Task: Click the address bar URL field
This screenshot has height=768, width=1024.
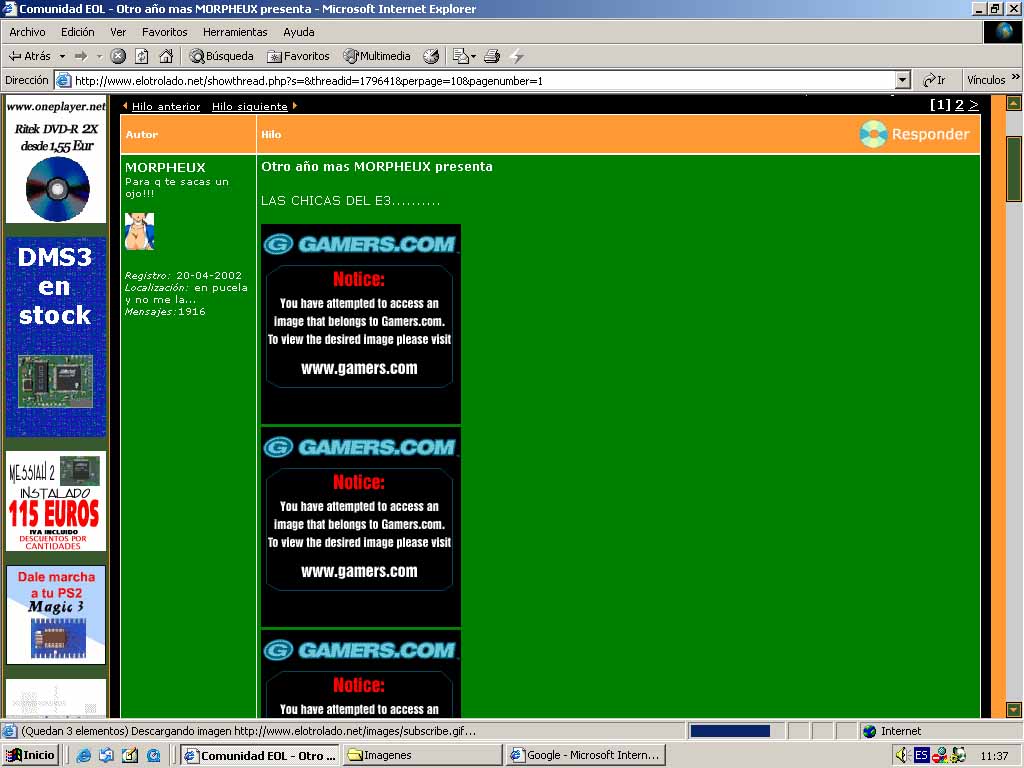Action: pos(483,81)
